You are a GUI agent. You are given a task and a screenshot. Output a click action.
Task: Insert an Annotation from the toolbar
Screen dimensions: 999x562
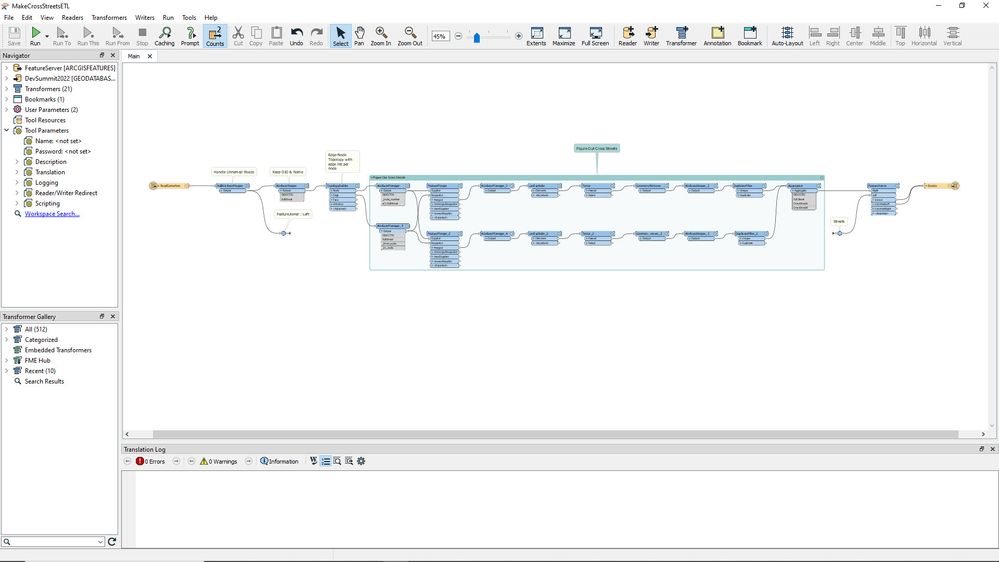tap(717, 36)
